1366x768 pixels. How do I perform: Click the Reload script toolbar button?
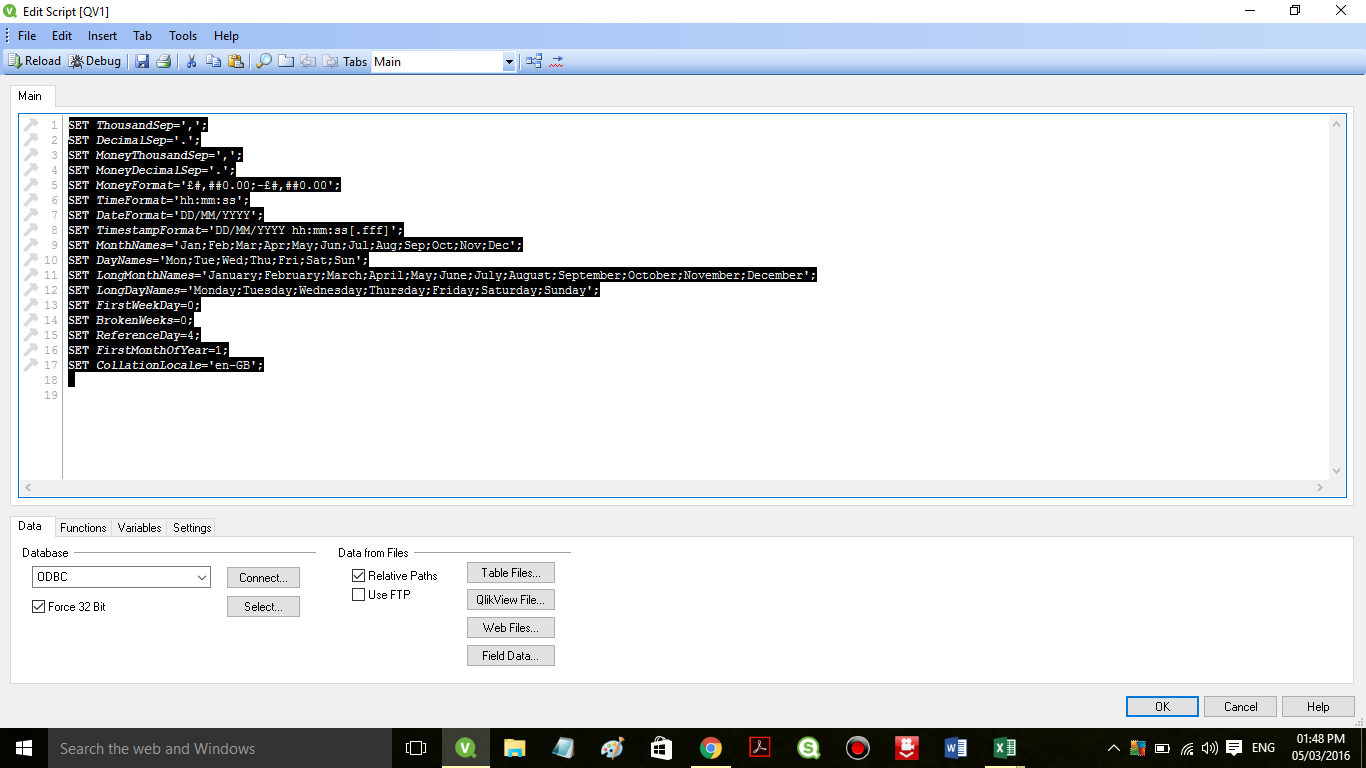[x=34, y=61]
